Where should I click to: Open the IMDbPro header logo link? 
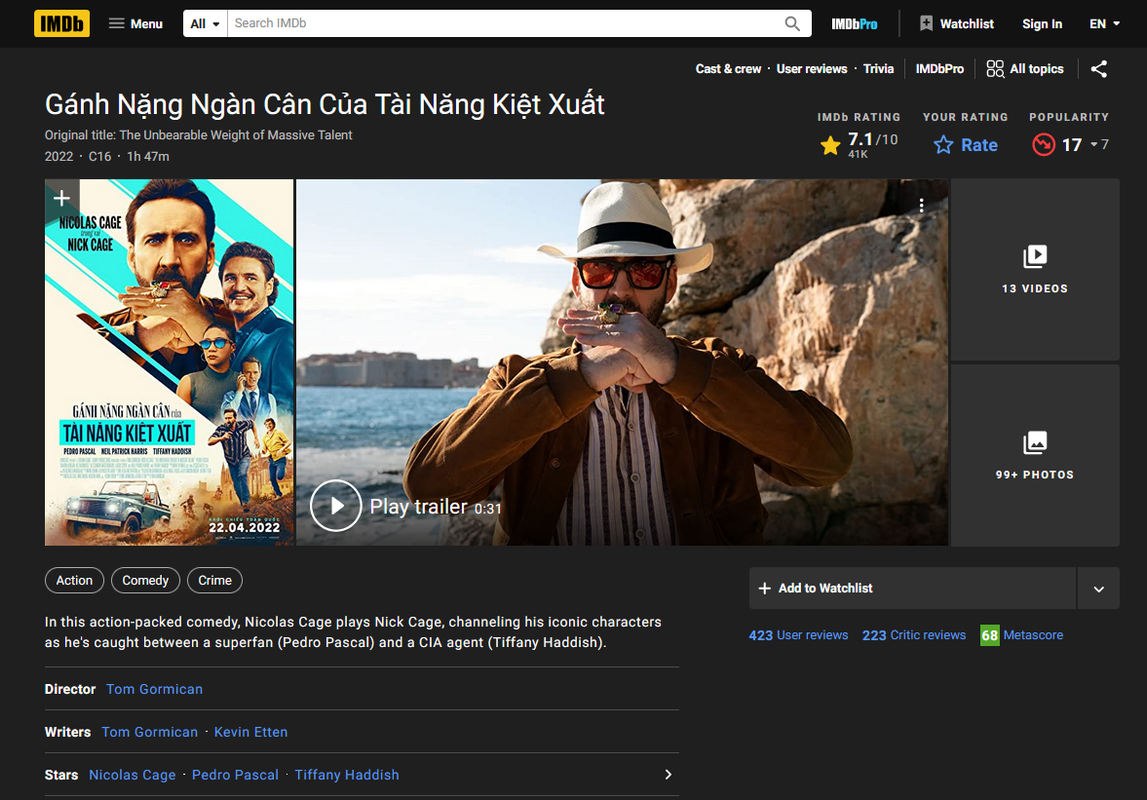(854, 24)
